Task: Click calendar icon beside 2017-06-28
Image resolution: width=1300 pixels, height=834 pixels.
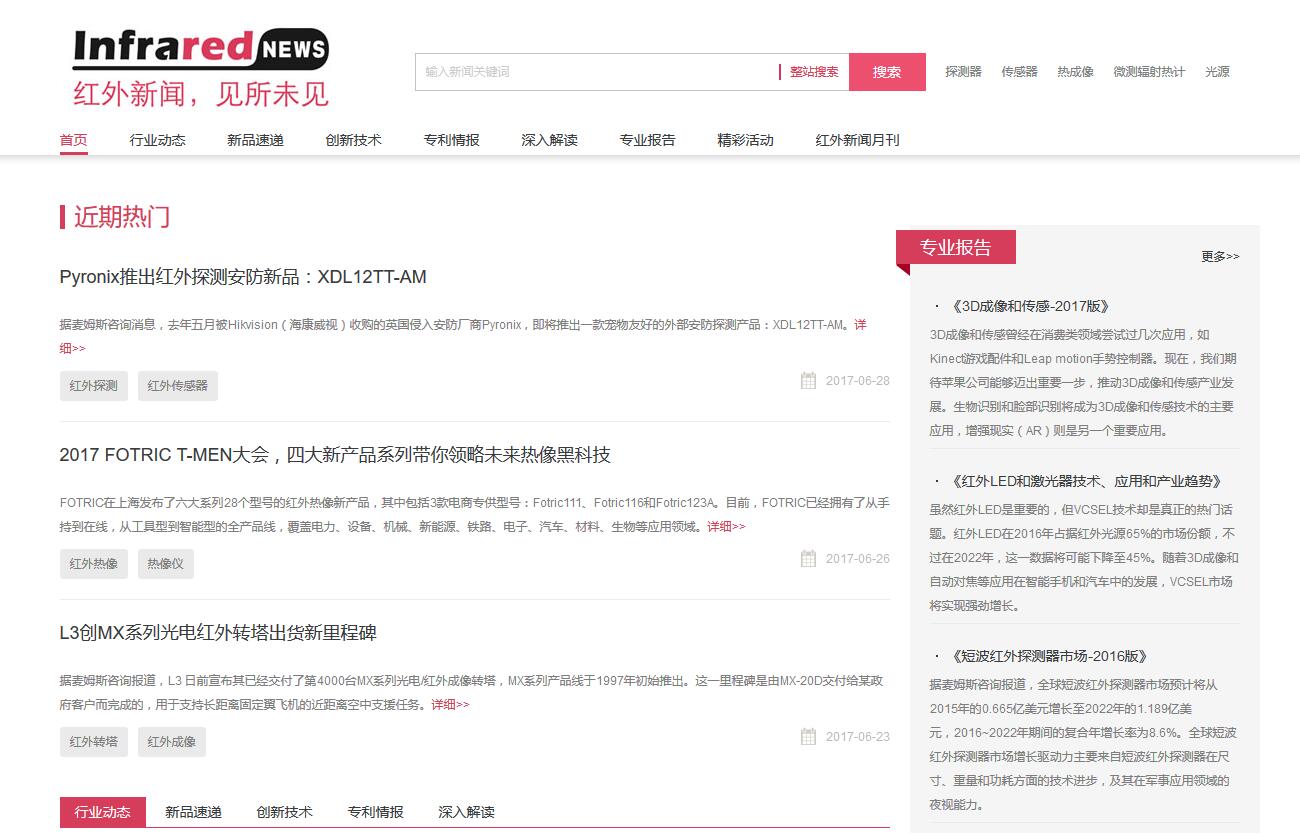Action: [x=808, y=380]
